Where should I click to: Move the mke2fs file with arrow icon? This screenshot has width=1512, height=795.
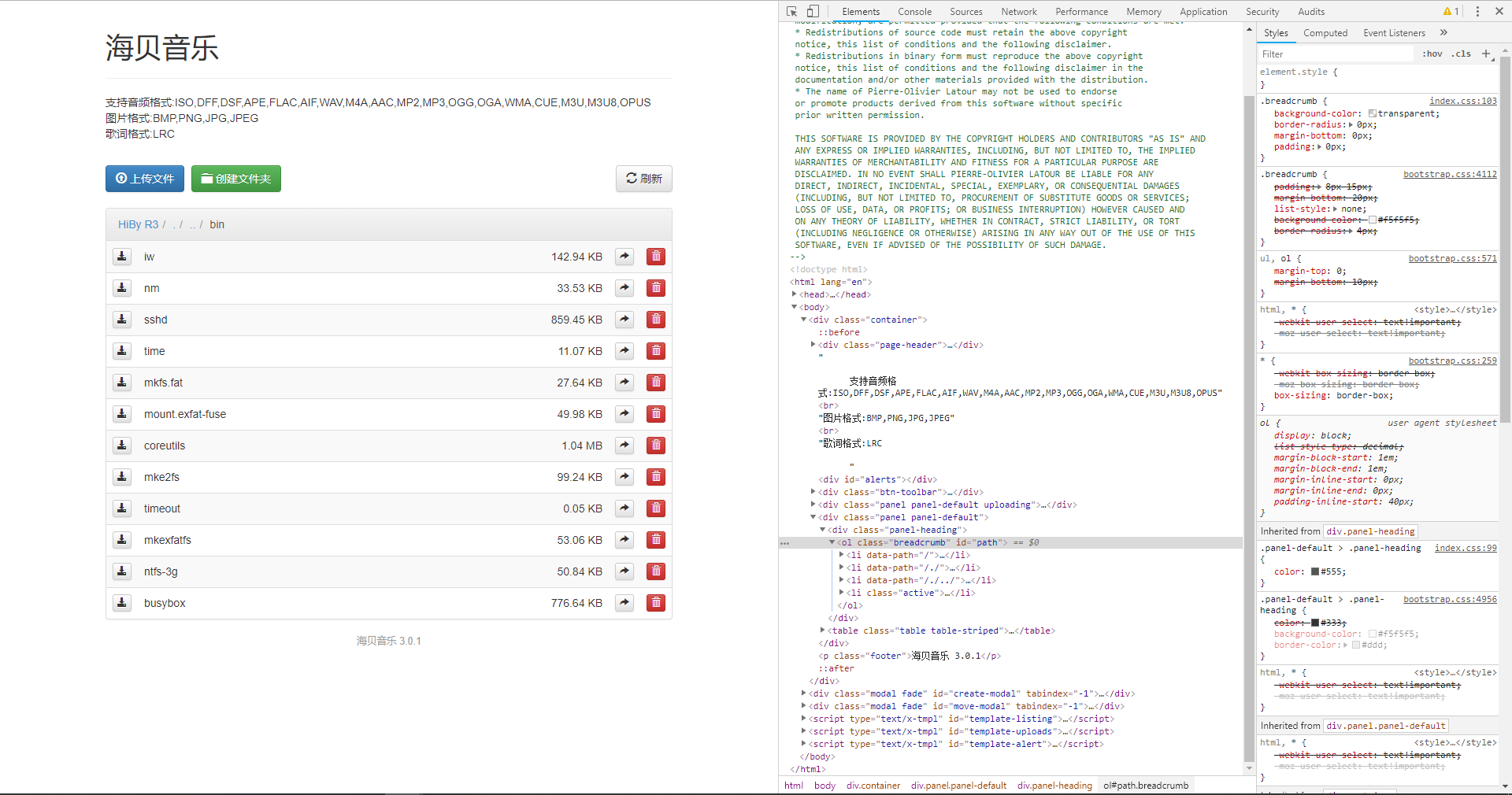tap(624, 477)
